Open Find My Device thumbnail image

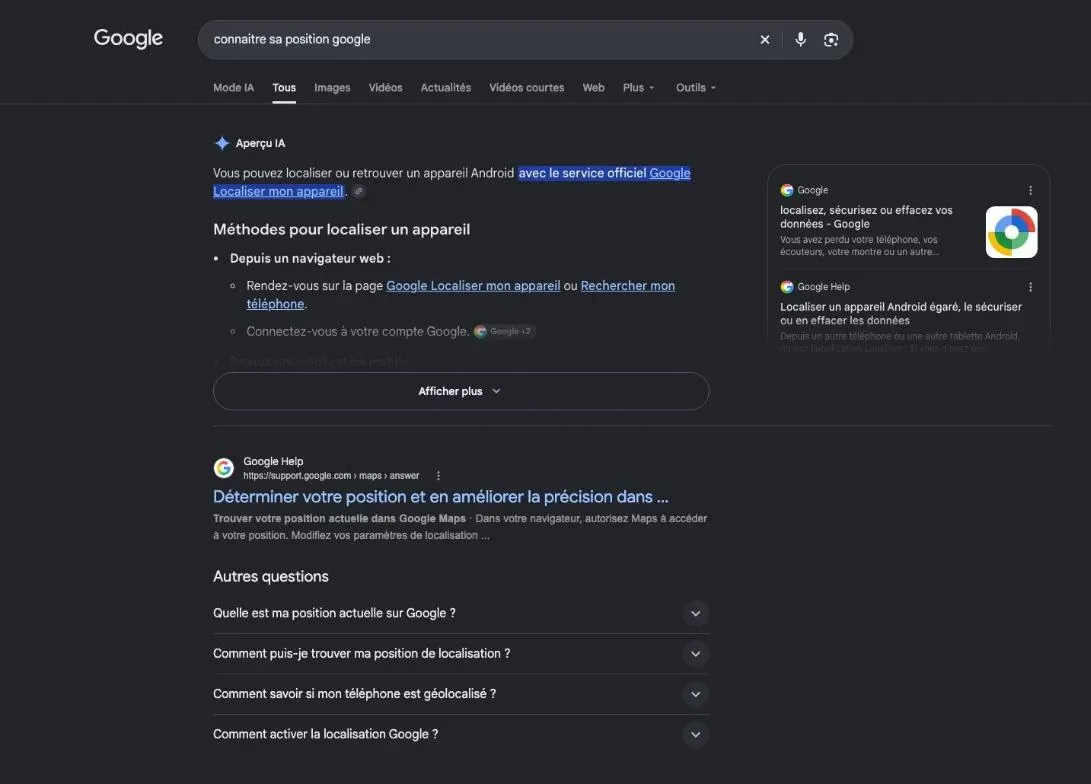[1011, 232]
